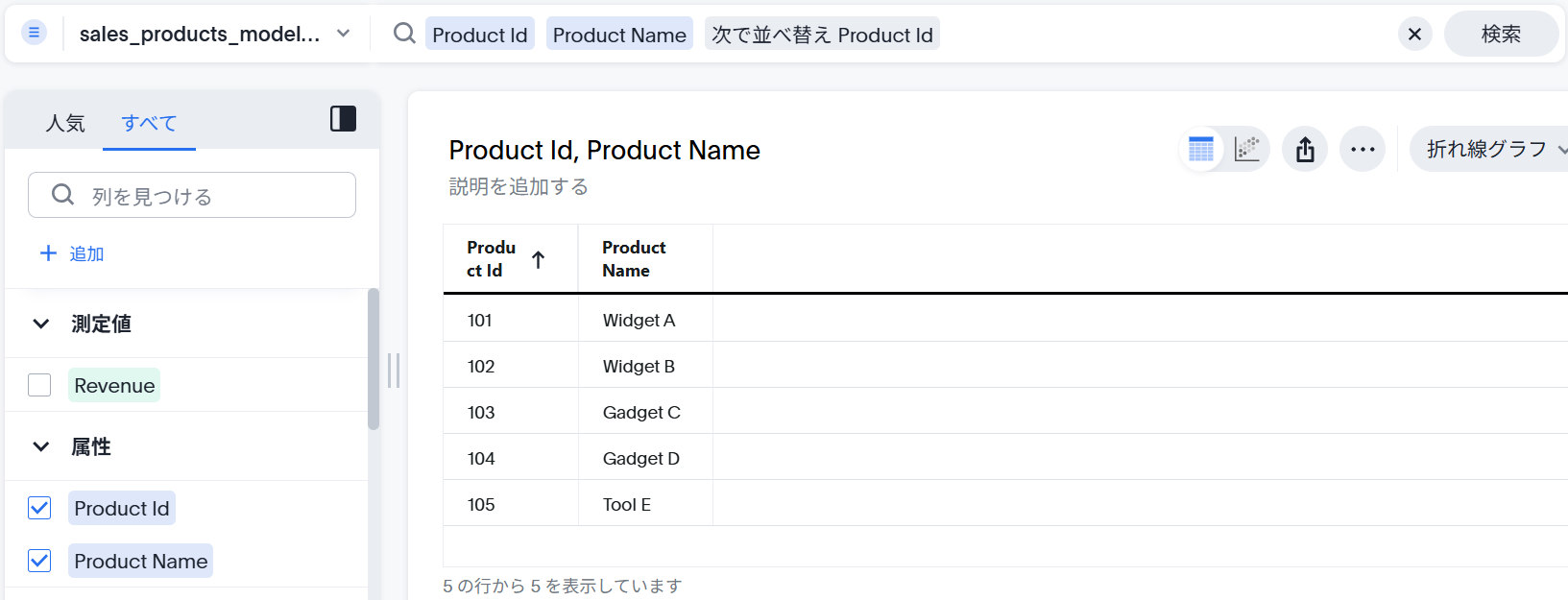Select cell Widget B

click(645, 366)
